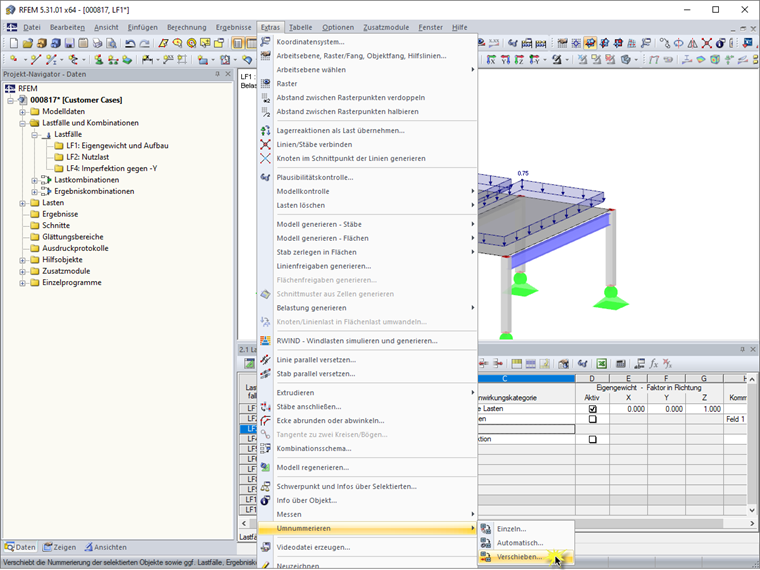Switch to Ansichten navigator tab
Viewport: 760px width, 570px height.
coord(105,547)
